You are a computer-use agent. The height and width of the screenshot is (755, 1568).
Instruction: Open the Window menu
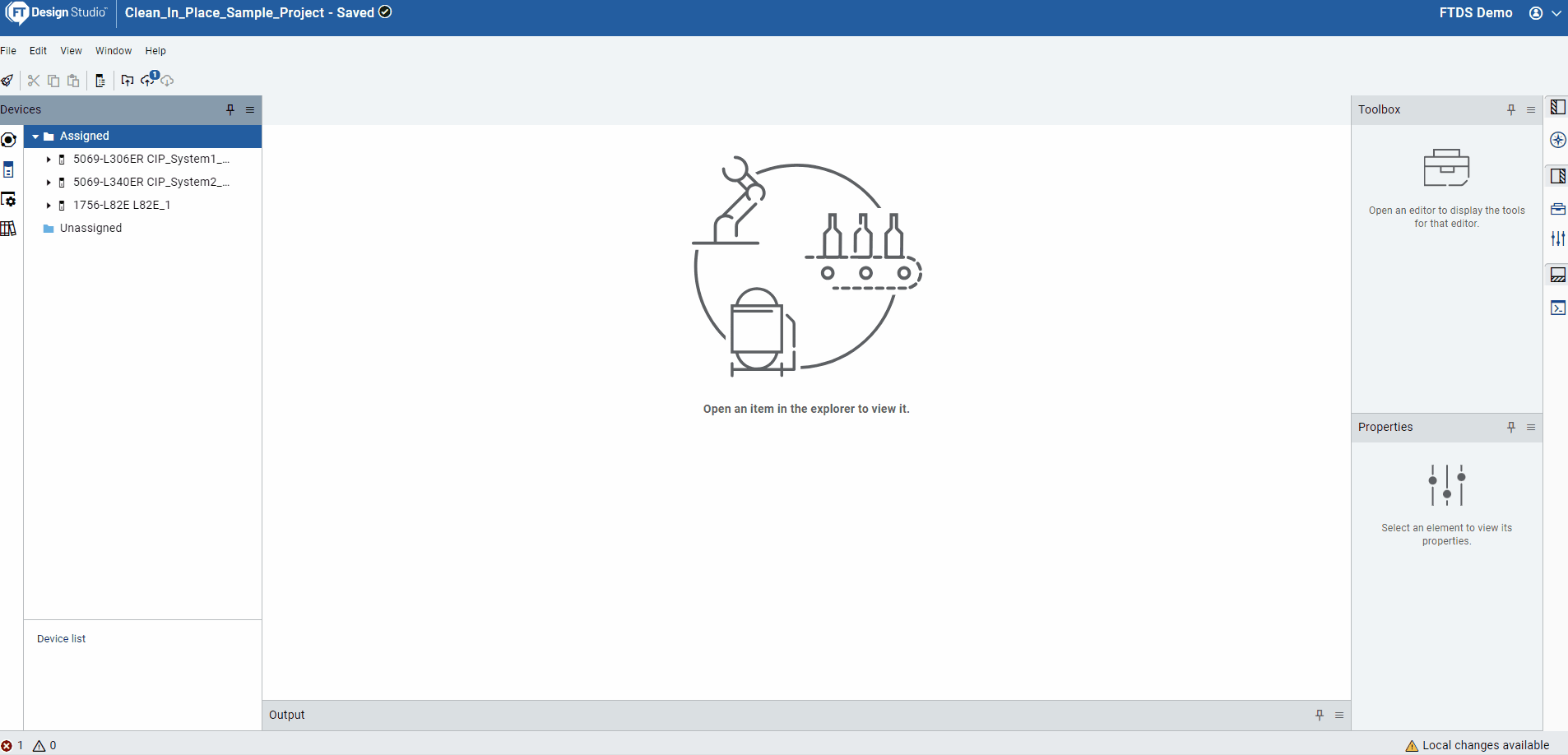tap(114, 51)
